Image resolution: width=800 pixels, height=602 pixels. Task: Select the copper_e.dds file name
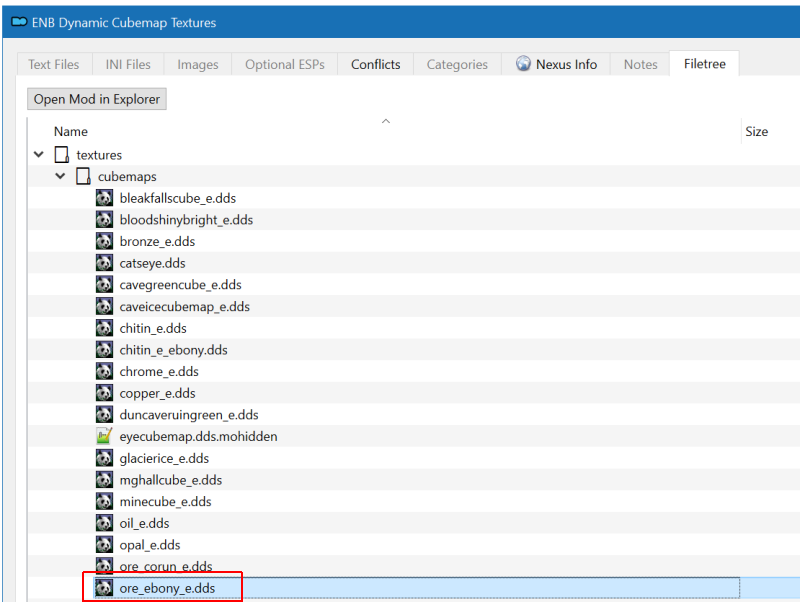[158, 393]
